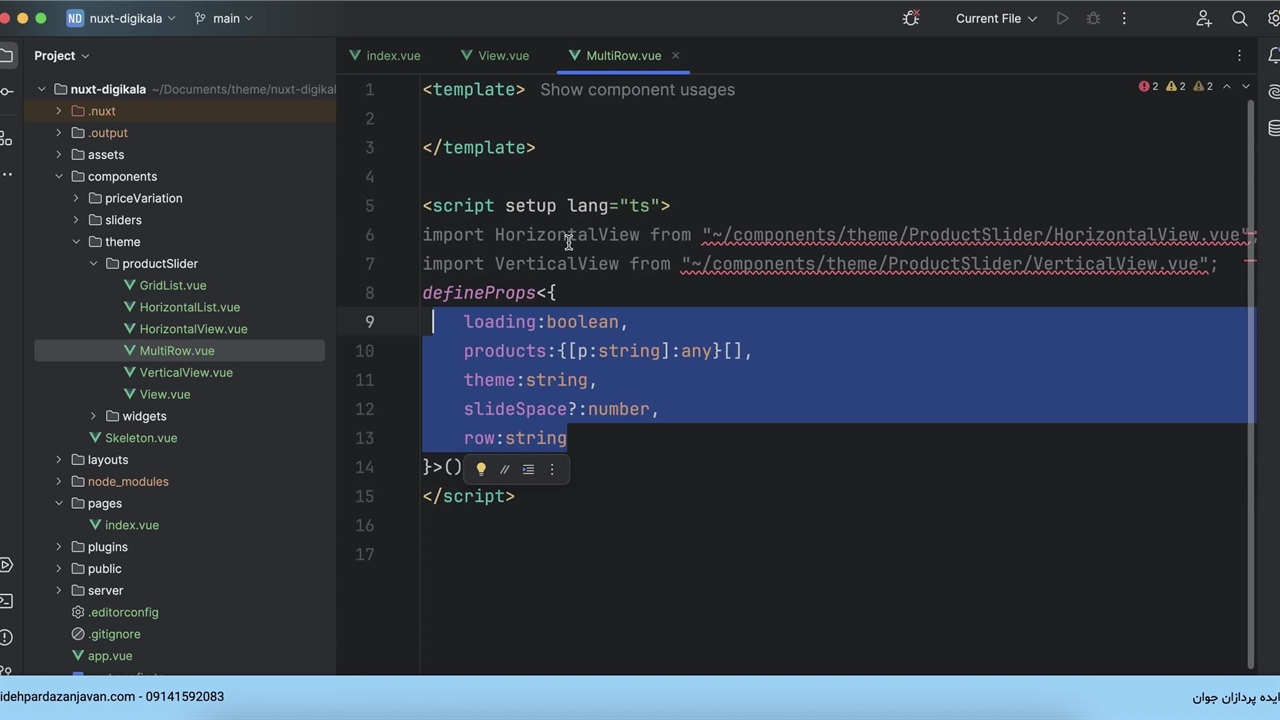Expand the priceVariation folder
Image resolution: width=1280 pixels, height=720 pixels.
76,198
